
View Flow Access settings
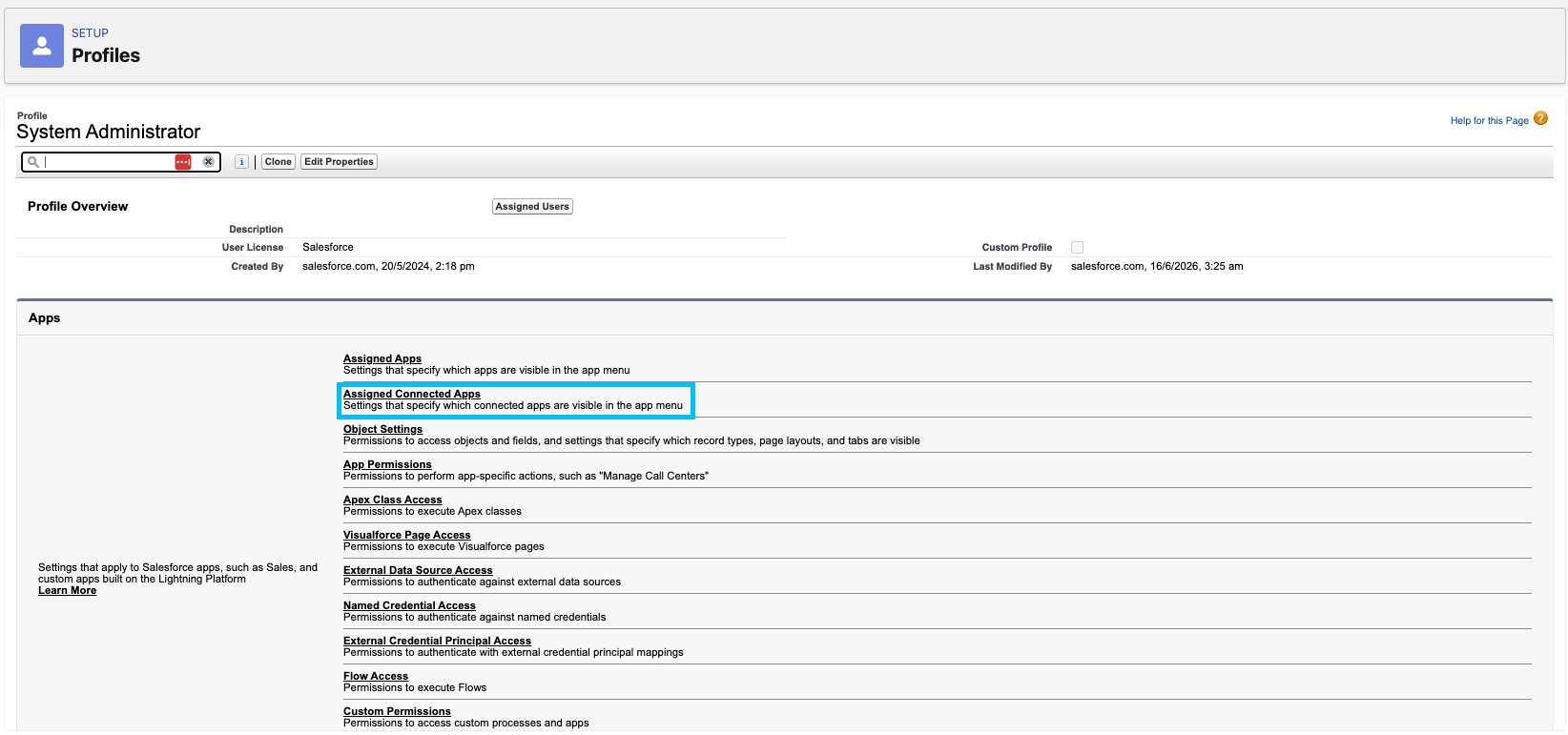tap(376, 676)
